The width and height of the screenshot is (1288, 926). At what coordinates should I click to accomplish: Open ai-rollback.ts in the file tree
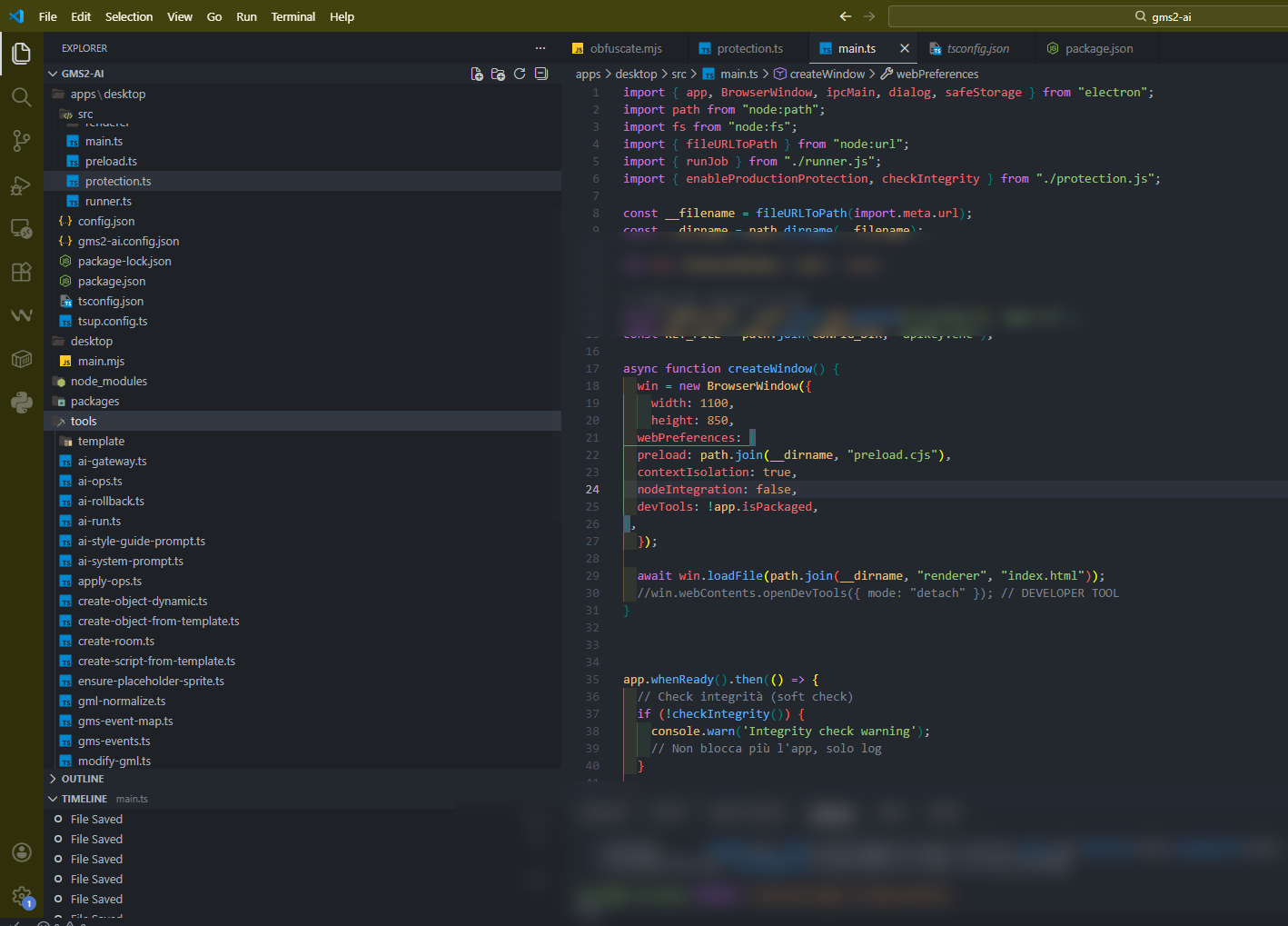pyautogui.click(x=302, y=501)
